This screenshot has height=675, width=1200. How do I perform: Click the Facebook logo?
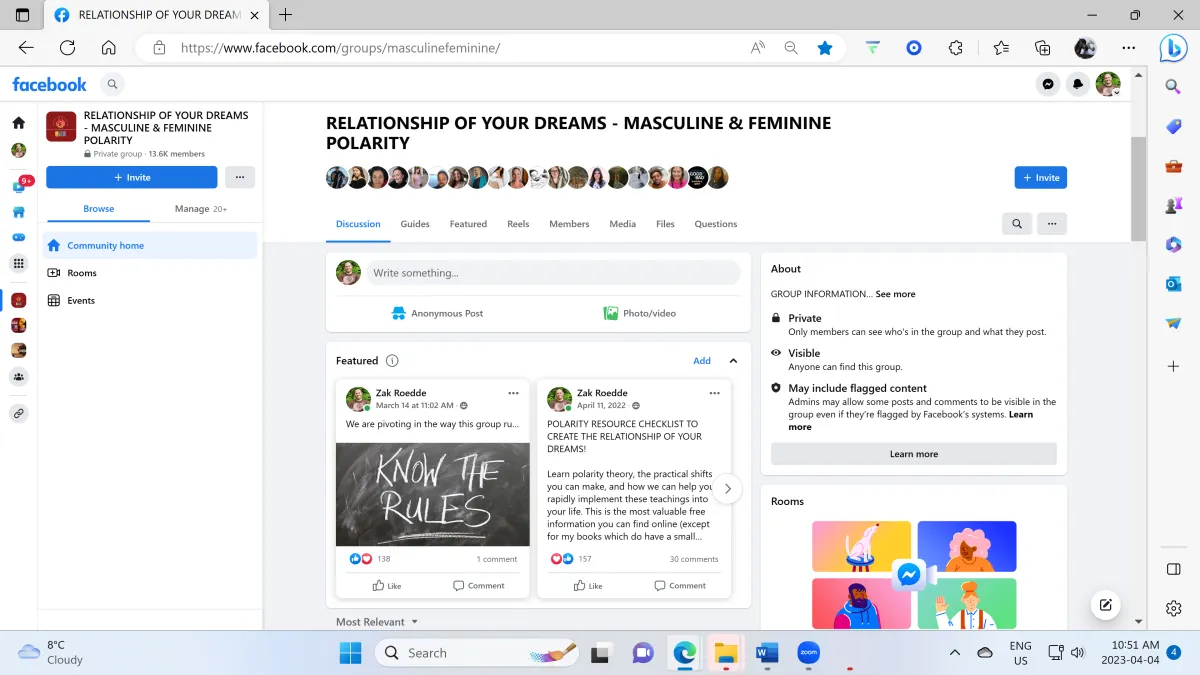point(49,85)
